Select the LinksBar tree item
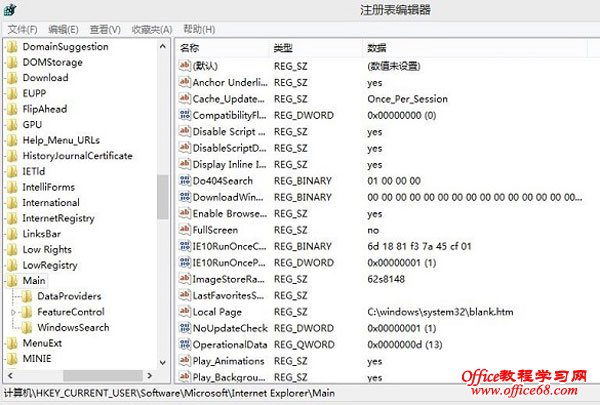The width and height of the screenshot is (600, 405). pyautogui.click(x=41, y=234)
